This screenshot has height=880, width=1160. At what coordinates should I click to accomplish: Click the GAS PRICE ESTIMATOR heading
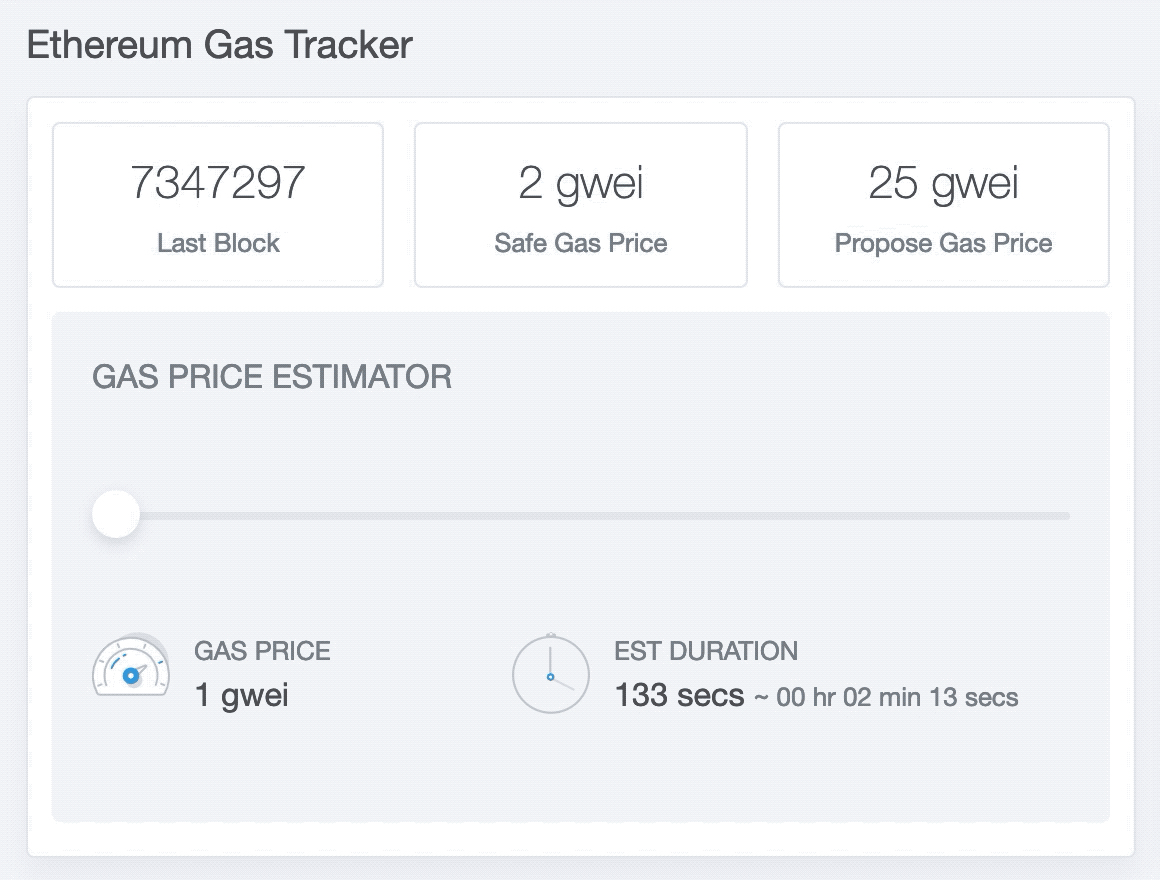click(271, 377)
